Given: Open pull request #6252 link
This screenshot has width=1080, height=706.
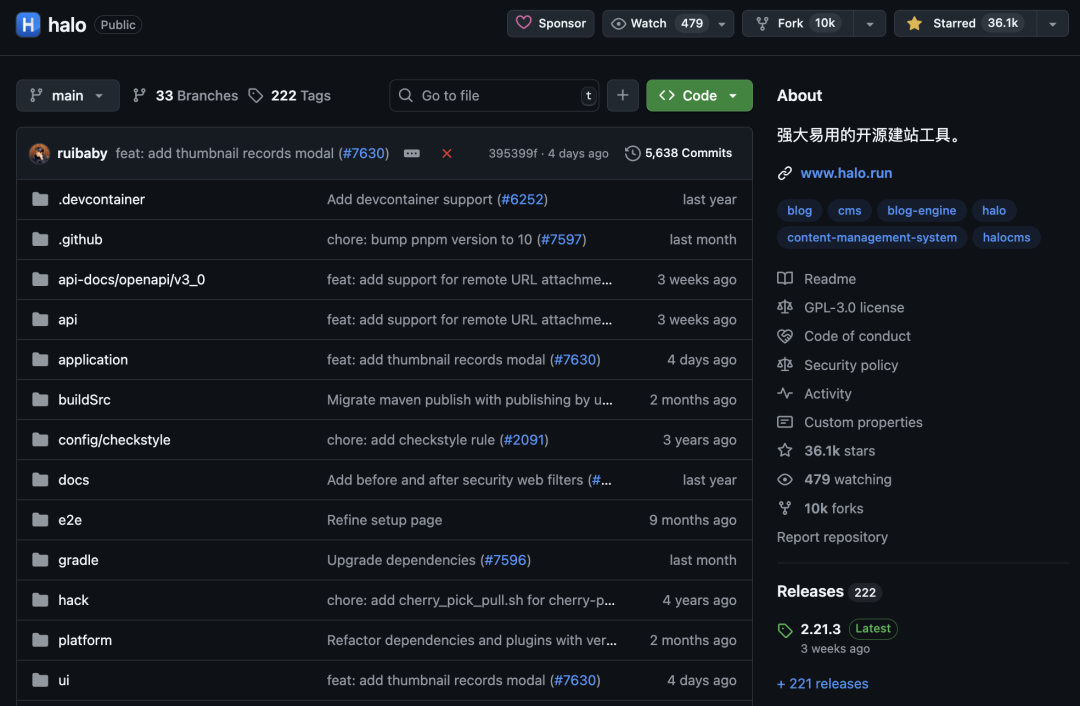Looking at the screenshot, I should [522, 199].
